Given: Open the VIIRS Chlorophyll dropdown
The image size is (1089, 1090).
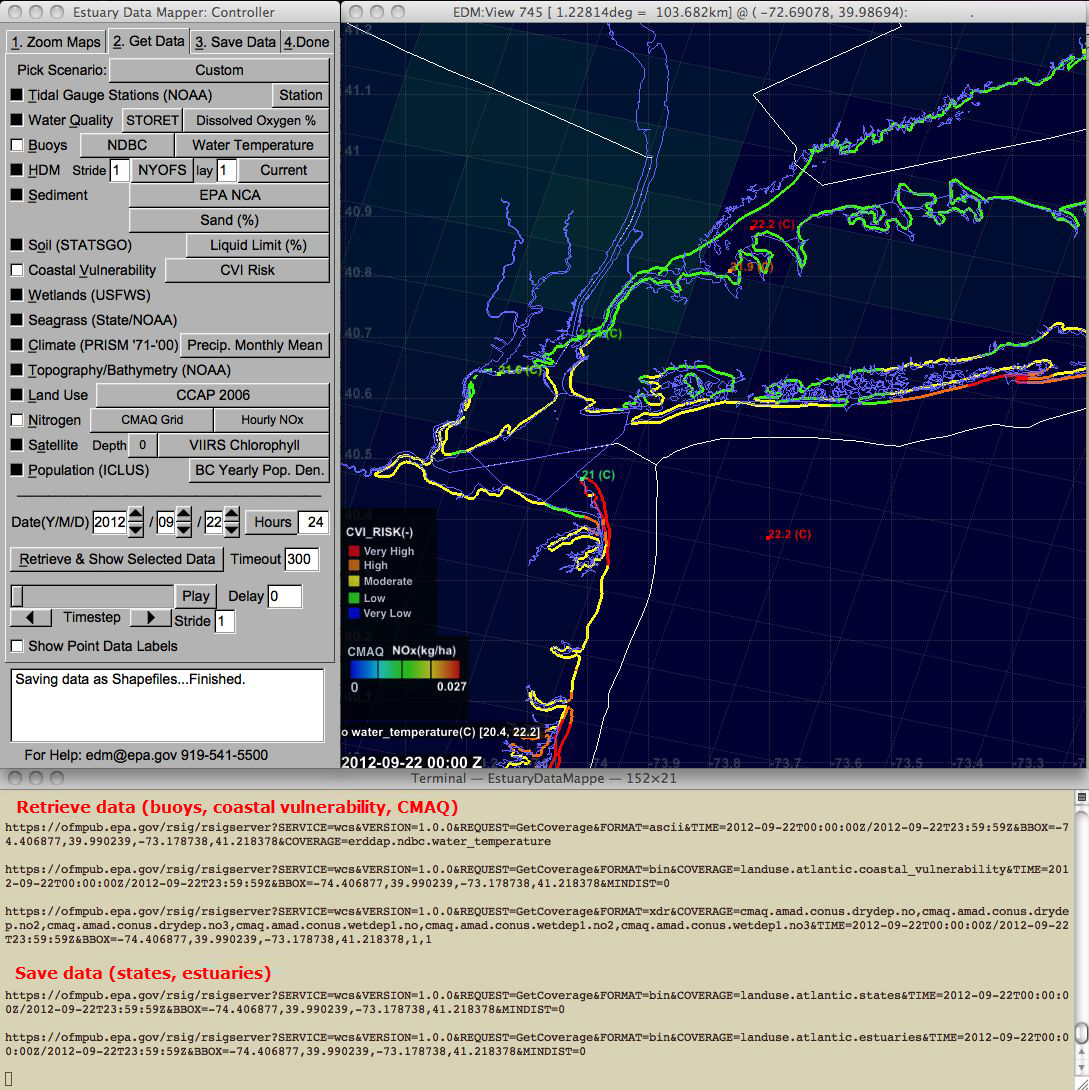Looking at the screenshot, I should click(244, 445).
